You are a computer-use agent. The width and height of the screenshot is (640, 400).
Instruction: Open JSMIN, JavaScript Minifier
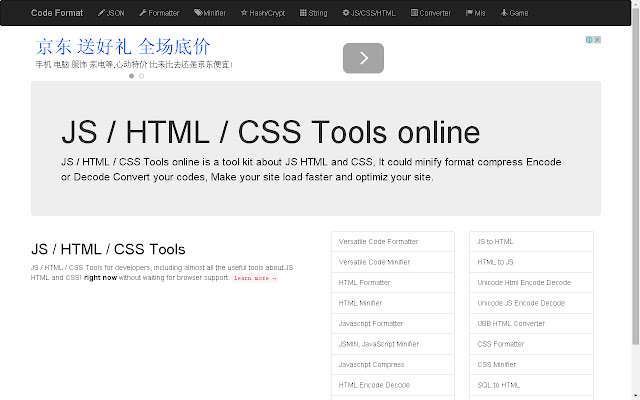tap(393, 344)
